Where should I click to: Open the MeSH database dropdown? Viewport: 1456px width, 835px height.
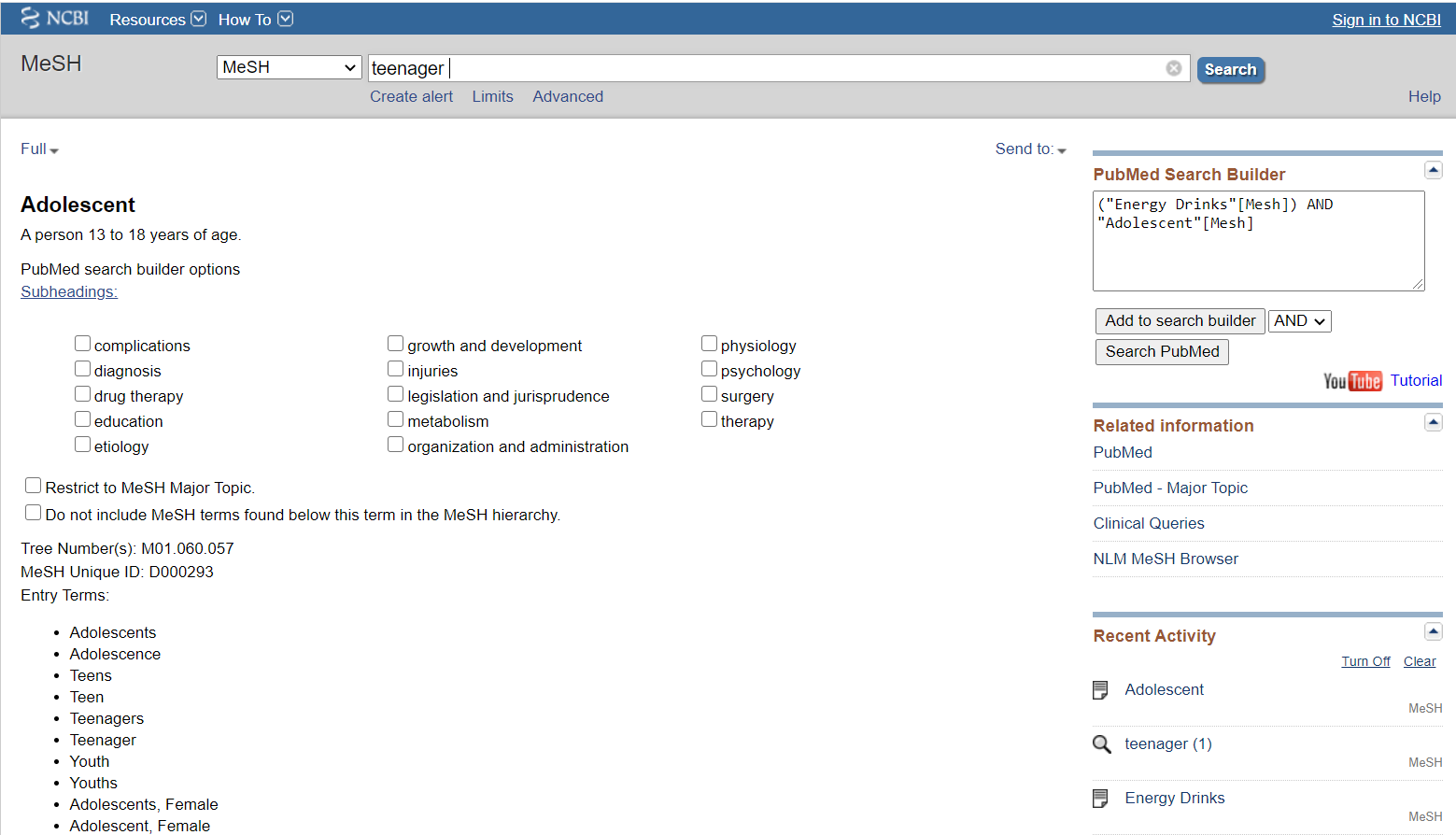pos(289,67)
